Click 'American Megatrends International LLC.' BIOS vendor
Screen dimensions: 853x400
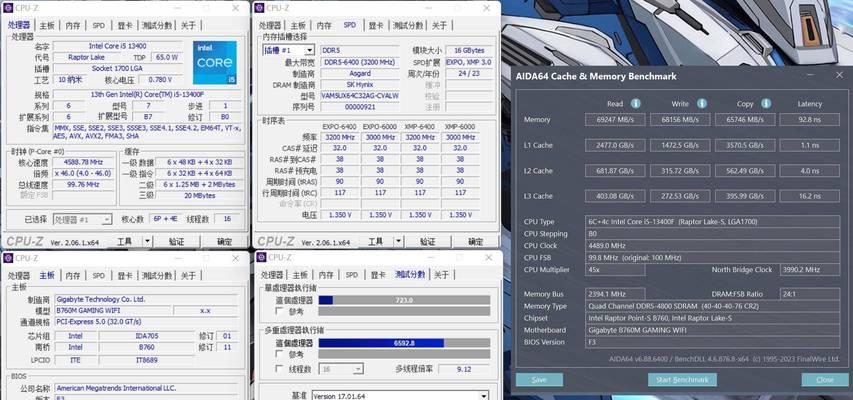point(146,389)
